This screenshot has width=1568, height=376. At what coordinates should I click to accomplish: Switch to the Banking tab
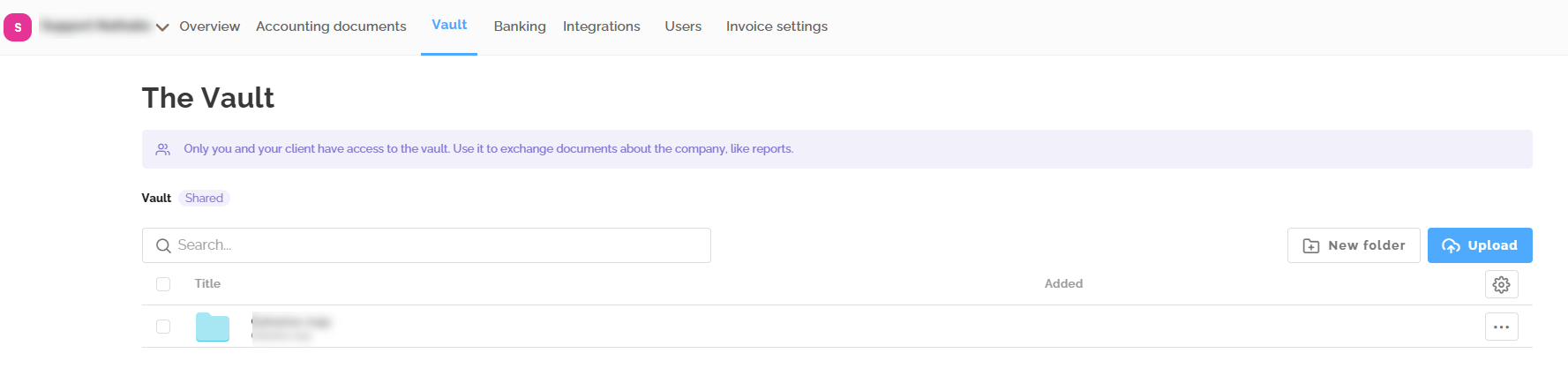pyautogui.click(x=520, y=26)
